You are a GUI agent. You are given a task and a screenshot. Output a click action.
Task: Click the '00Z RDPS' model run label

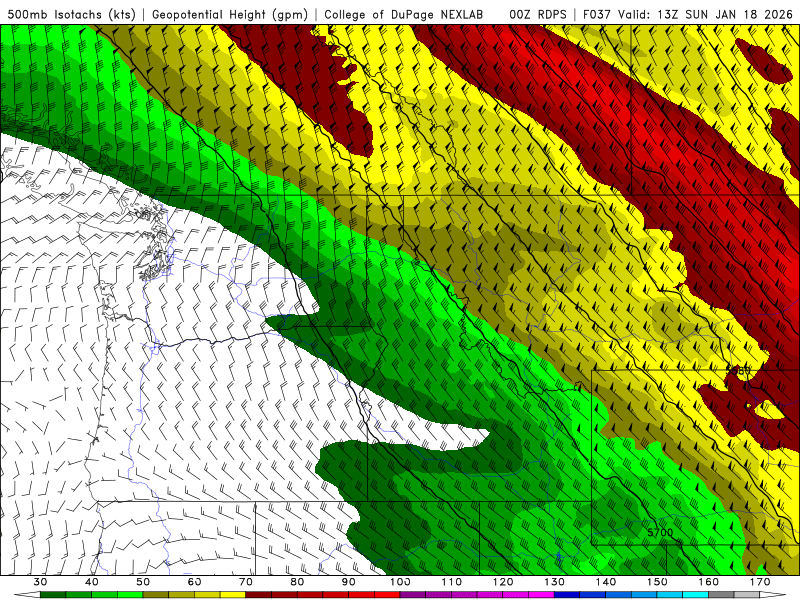tap(537, 14)
